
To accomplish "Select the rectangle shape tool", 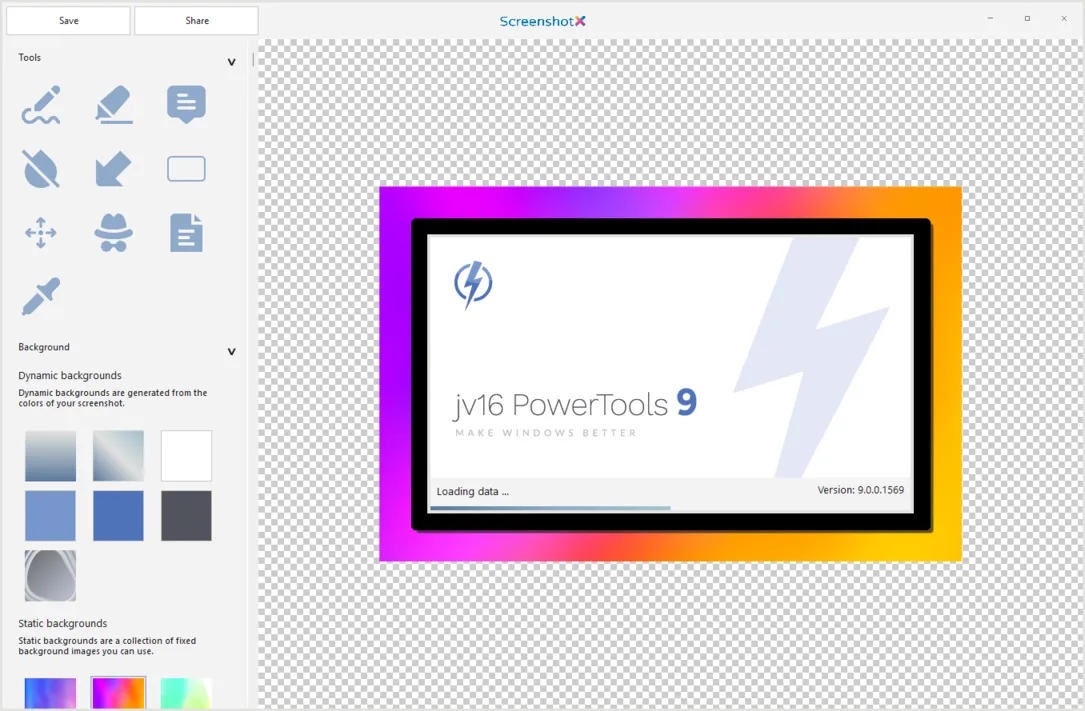I will pos(186,169).
